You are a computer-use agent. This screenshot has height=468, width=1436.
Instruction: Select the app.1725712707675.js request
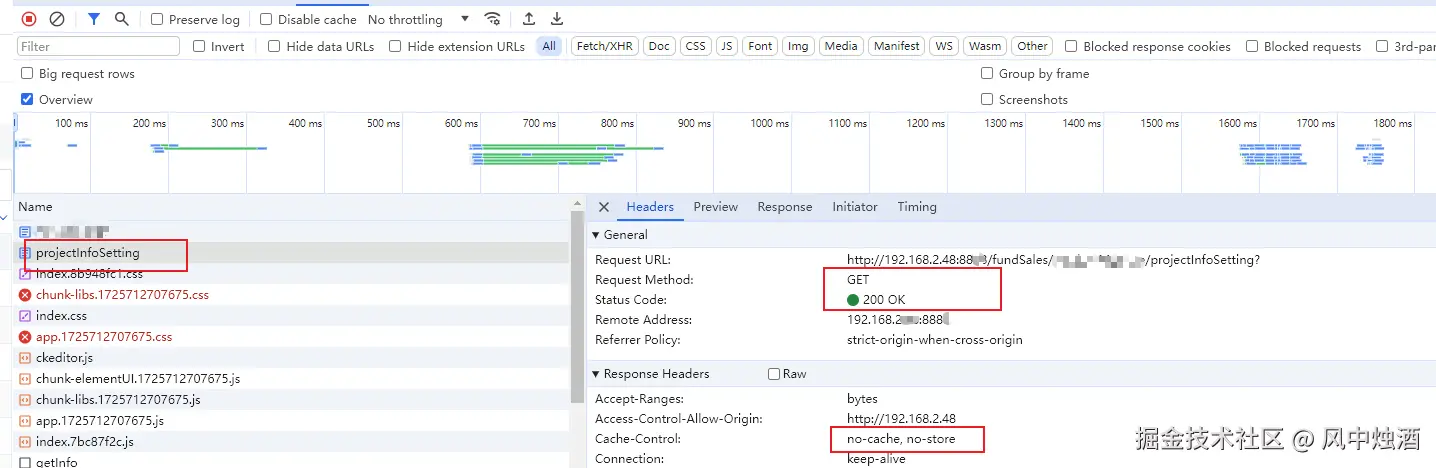point(292,421)
